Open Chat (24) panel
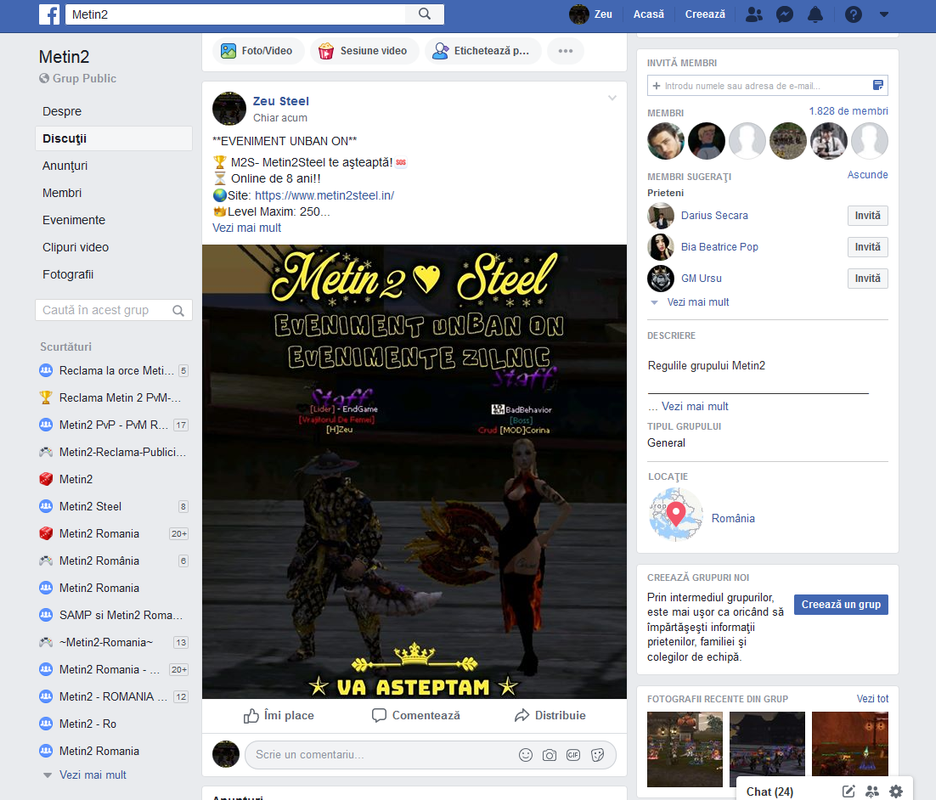 (x=769, y=791)
